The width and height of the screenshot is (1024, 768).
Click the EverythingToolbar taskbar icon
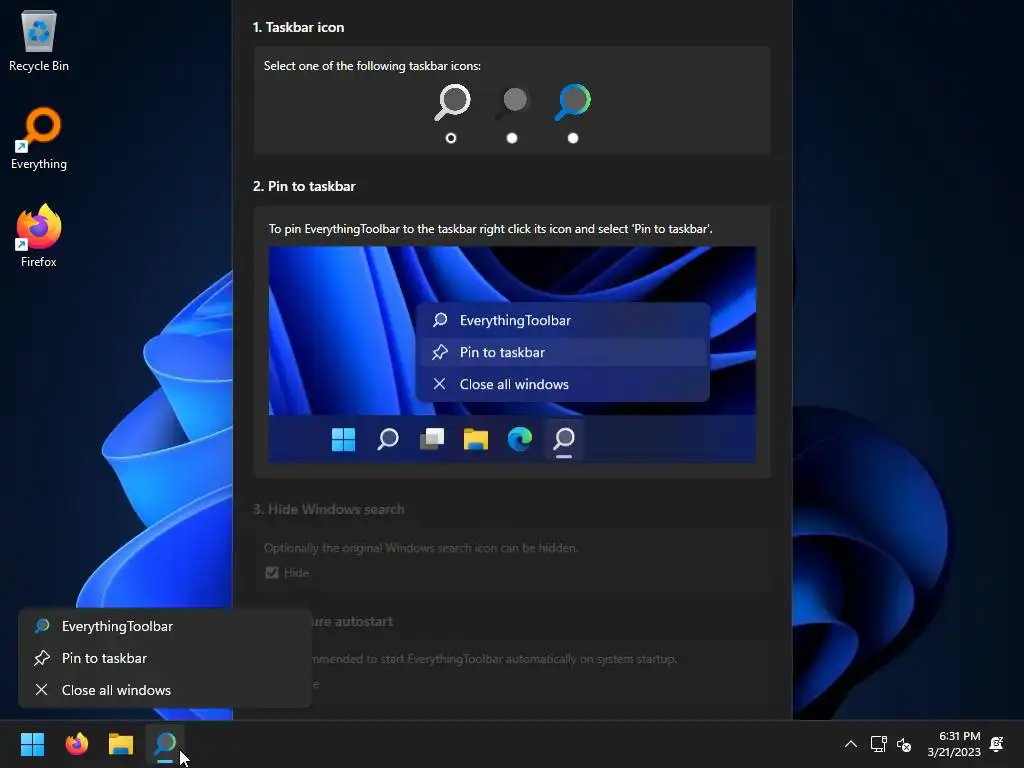click(165, 743)
